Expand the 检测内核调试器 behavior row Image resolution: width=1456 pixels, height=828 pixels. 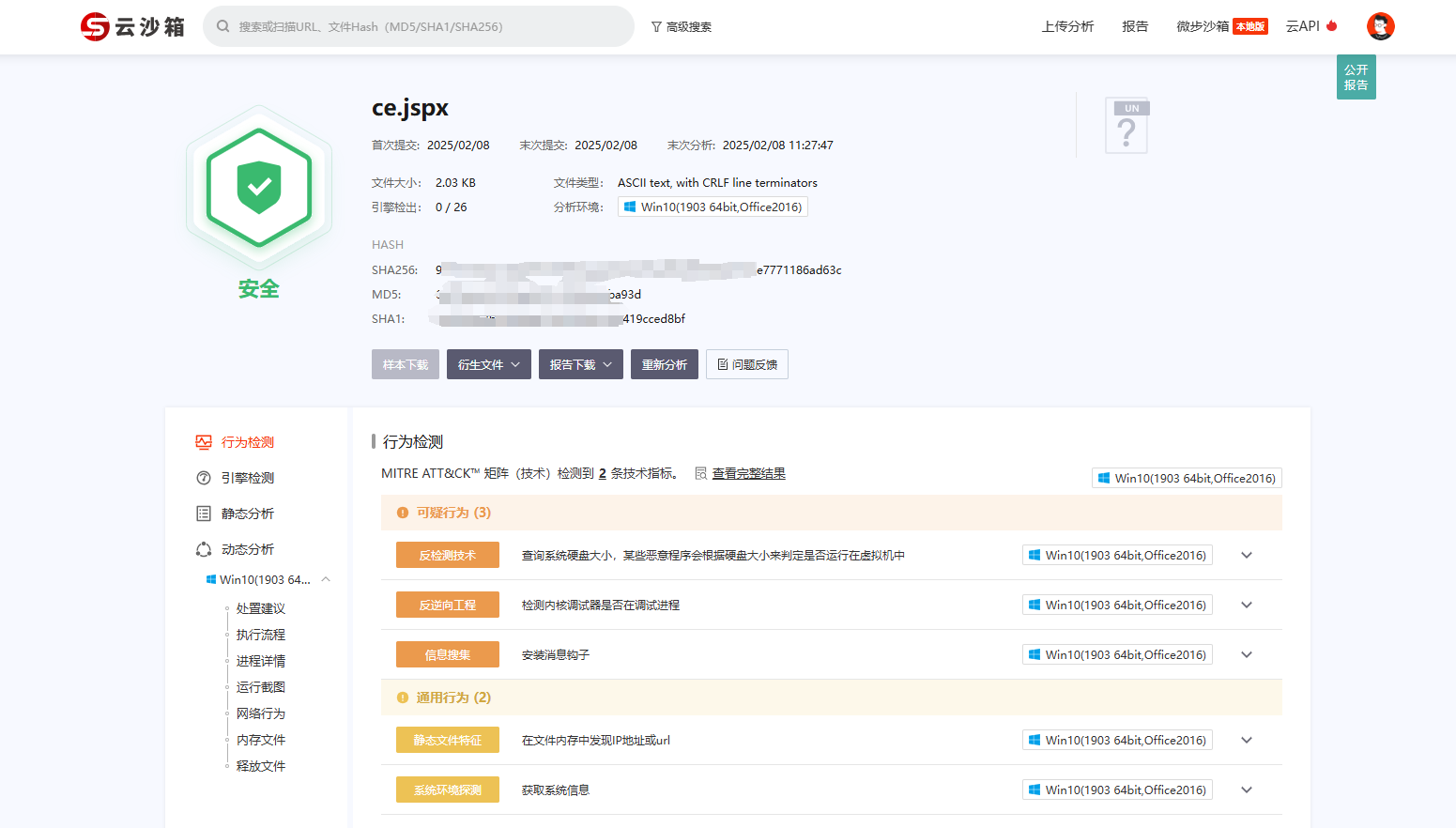tap(1247, 605)
